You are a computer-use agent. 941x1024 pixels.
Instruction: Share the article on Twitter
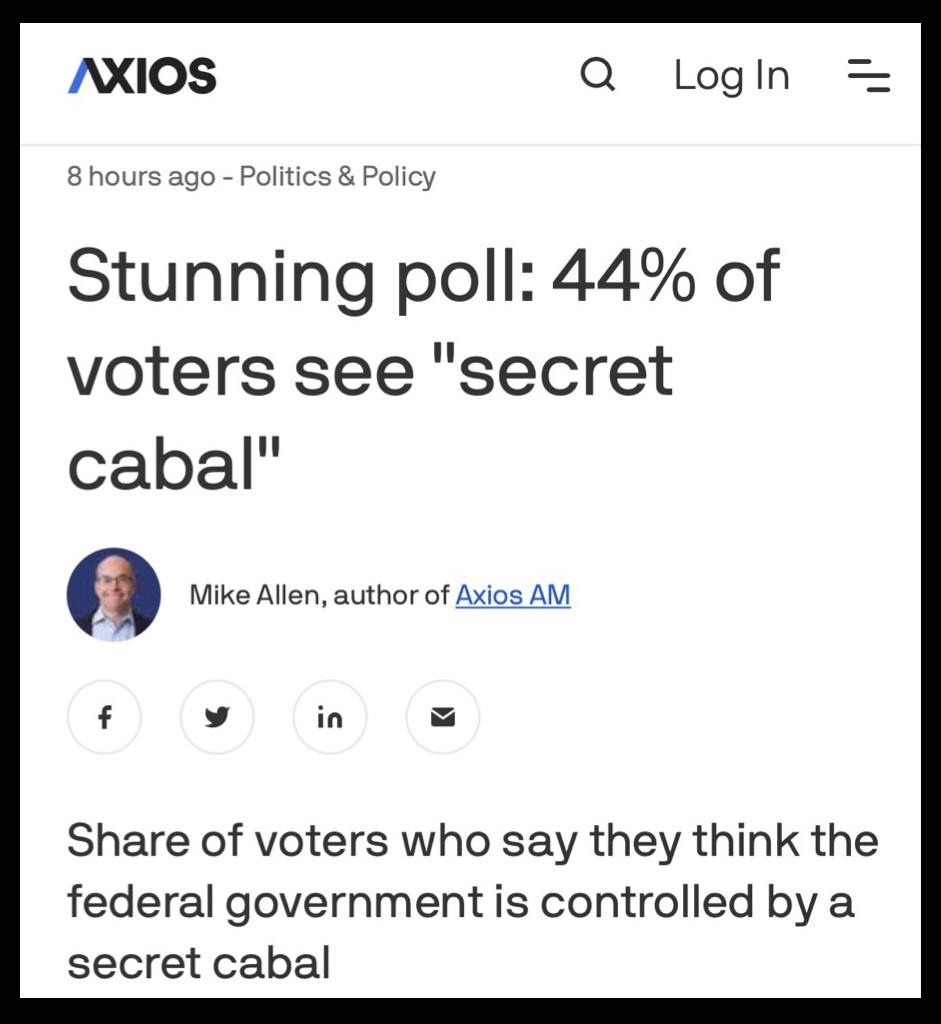click(217, 717)
